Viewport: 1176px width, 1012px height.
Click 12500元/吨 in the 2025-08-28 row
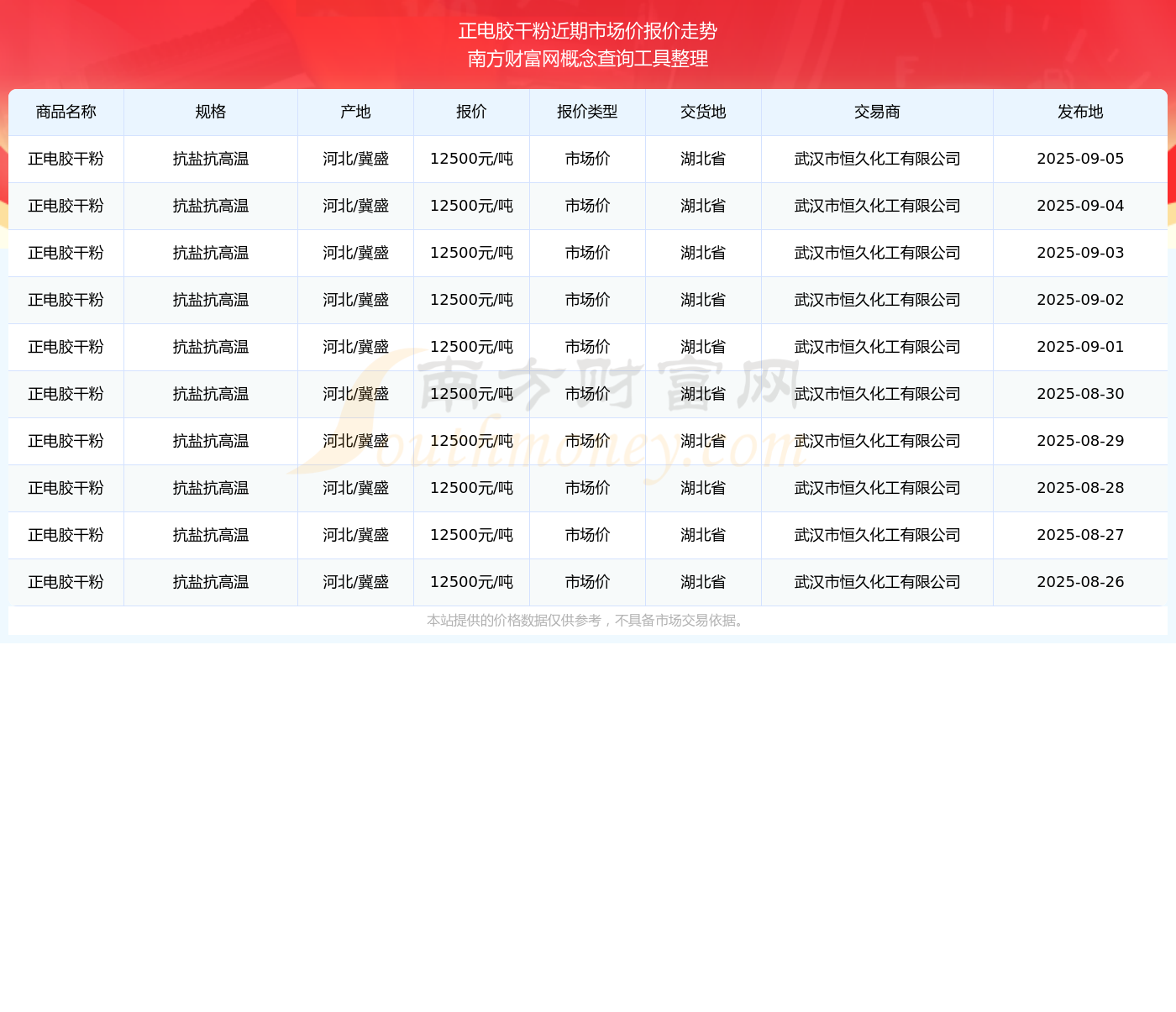(x=471, y=488)
